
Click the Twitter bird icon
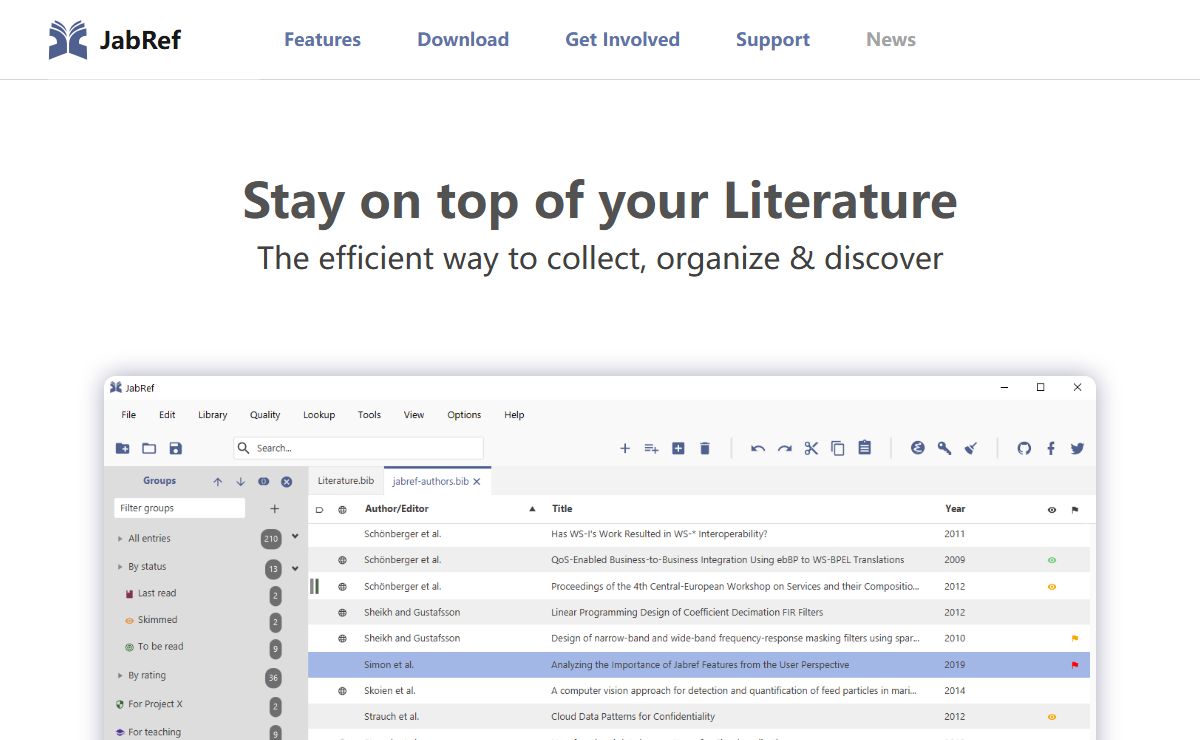[1077, 448]
